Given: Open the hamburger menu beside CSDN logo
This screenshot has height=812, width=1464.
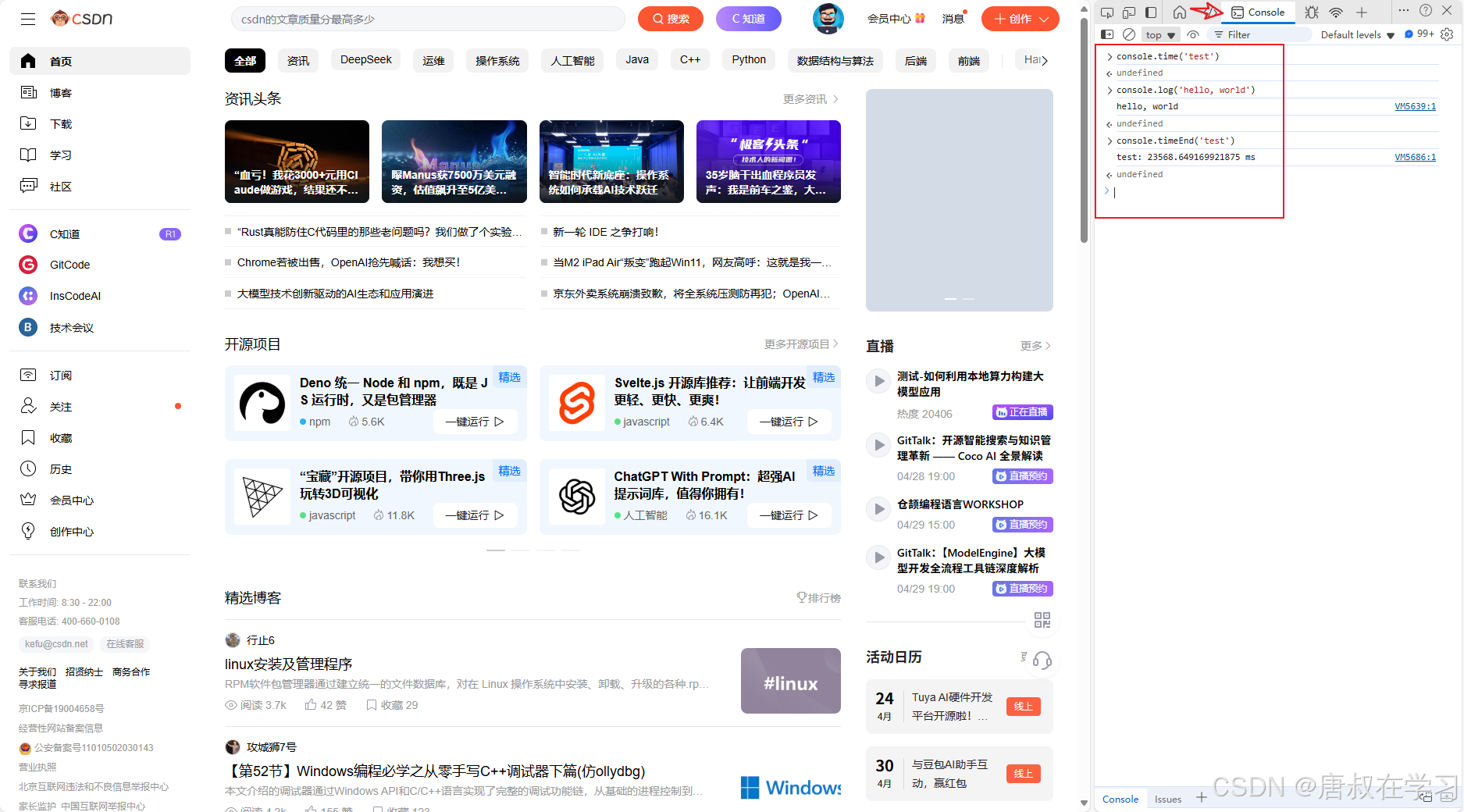Looking at the screenshot, I should 28,19.
